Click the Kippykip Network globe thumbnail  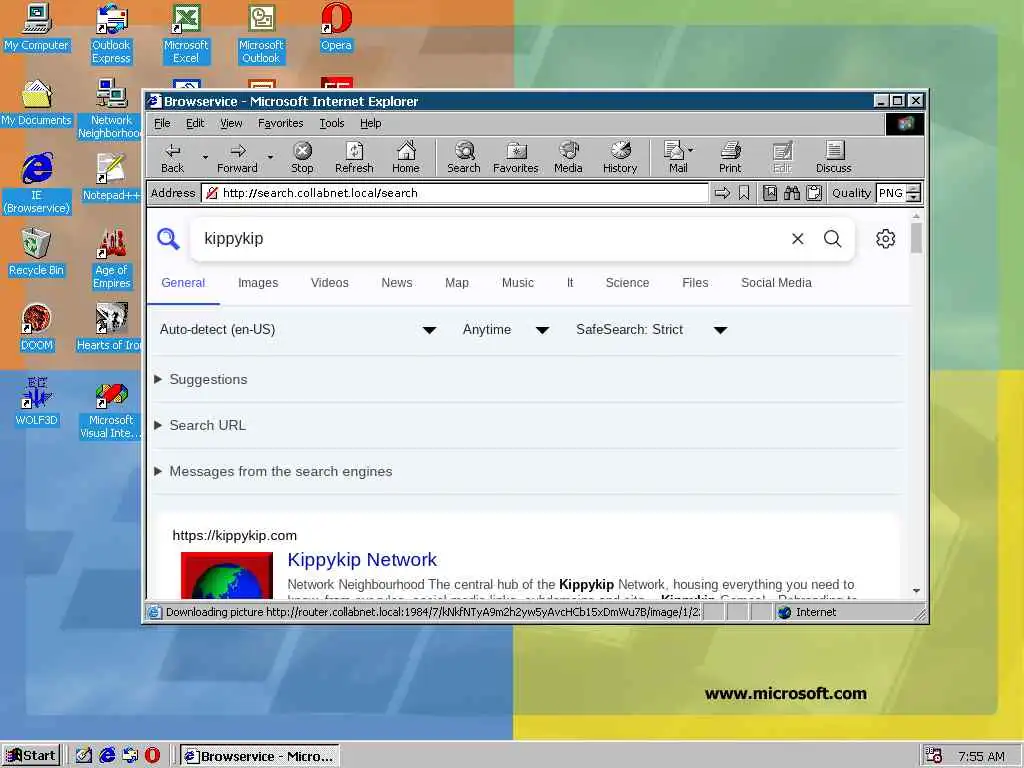pyautogui.click(x=227, y=575)
